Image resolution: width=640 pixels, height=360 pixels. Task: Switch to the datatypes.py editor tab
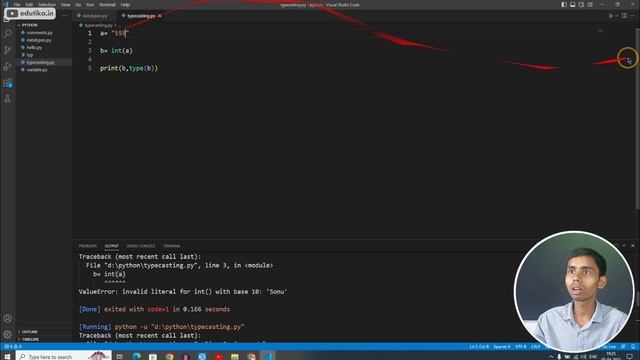tap(95, 16)
